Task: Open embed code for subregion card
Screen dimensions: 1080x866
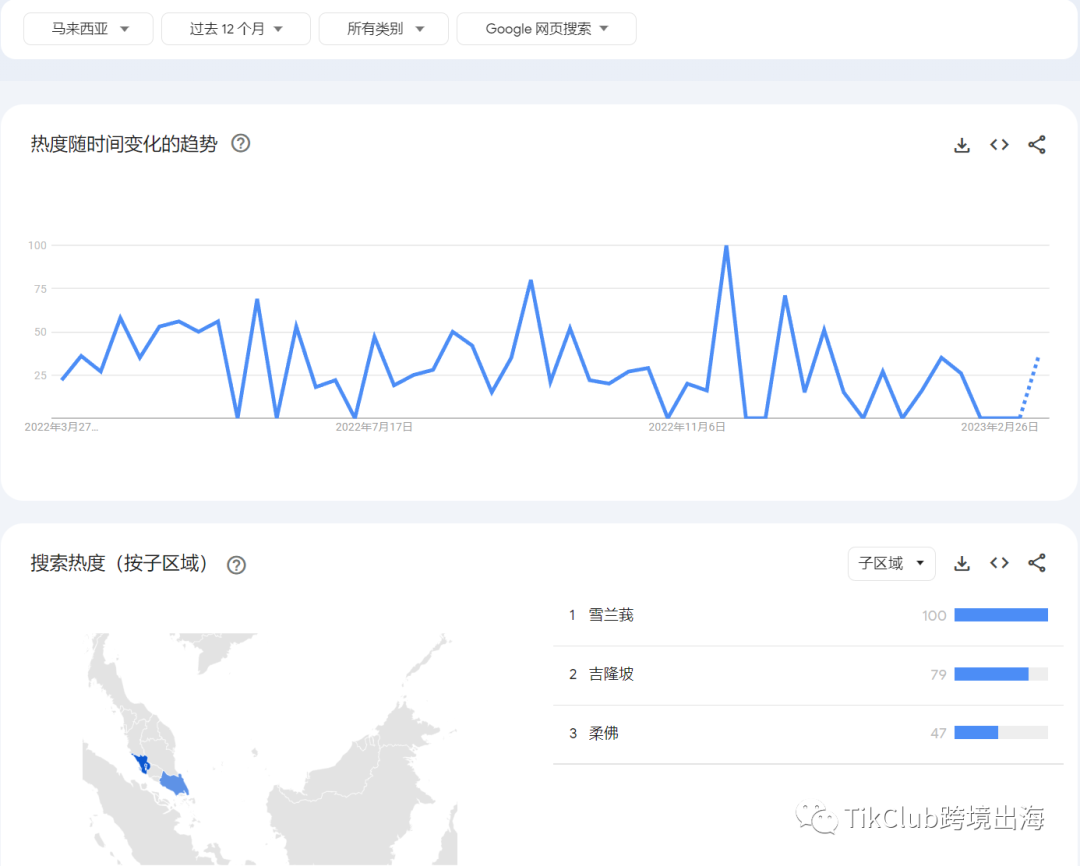Action: 999,563
